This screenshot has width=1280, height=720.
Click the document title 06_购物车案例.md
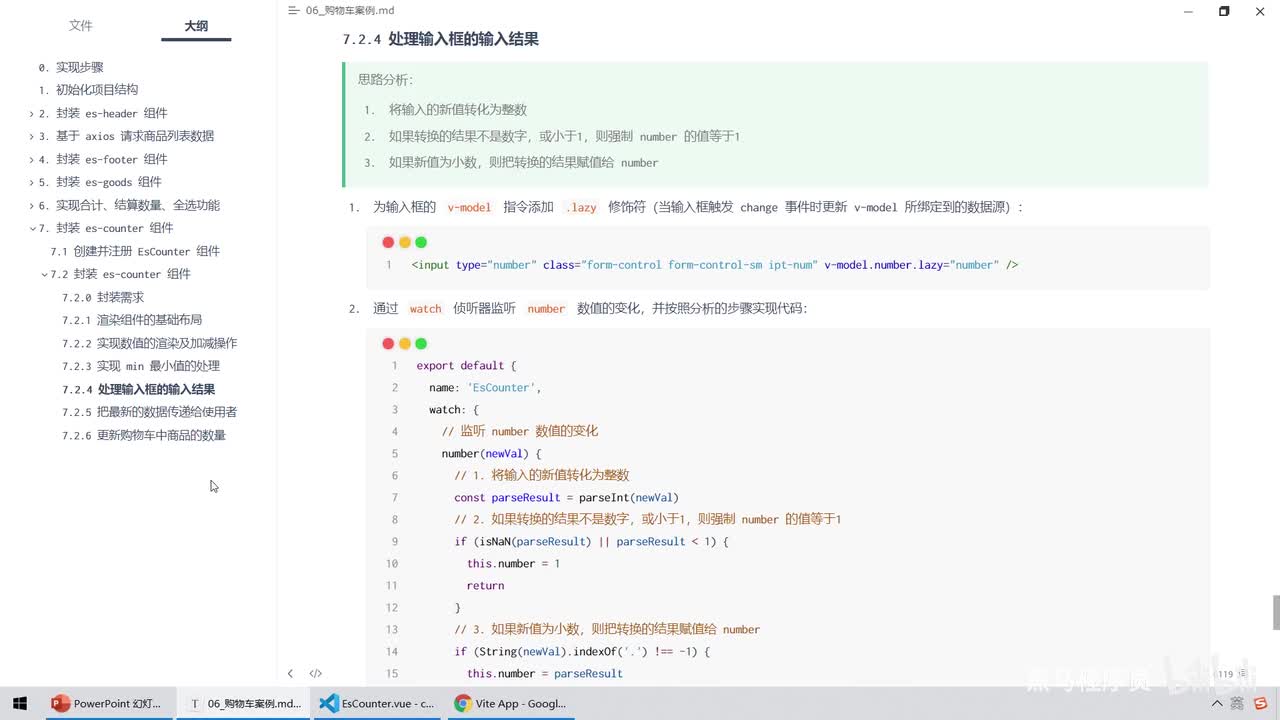[x=349, y=11]
